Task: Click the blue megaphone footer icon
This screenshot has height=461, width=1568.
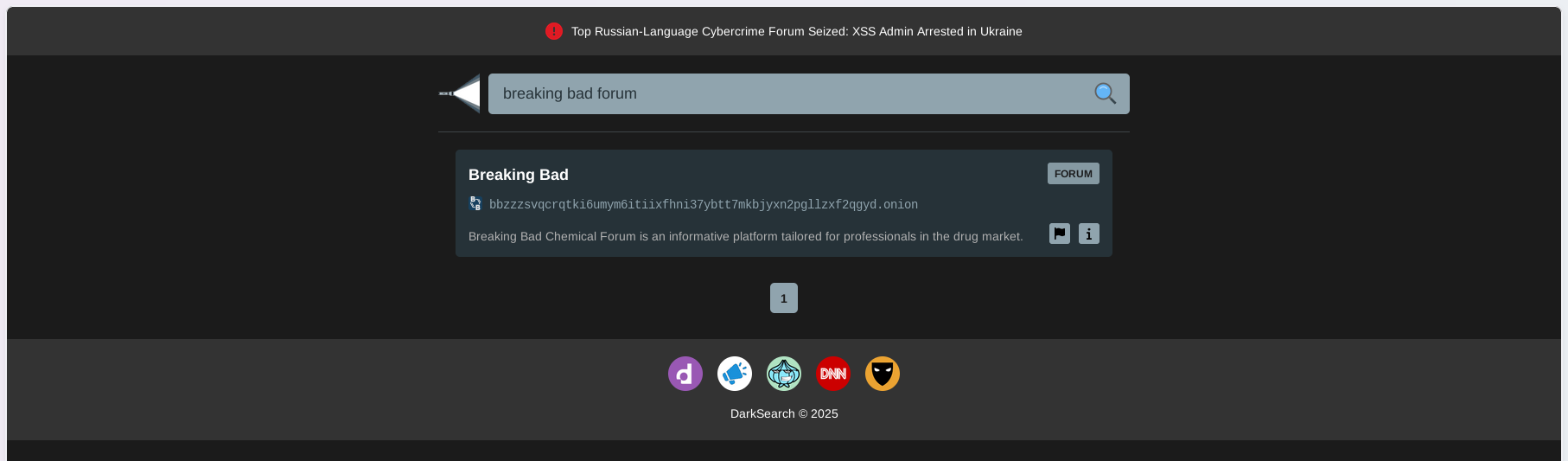Action: pos(735,374)
